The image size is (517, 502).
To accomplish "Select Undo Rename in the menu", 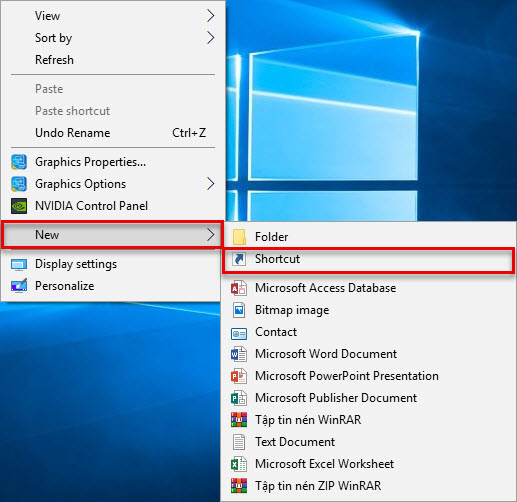I will (x=113, y=133).
